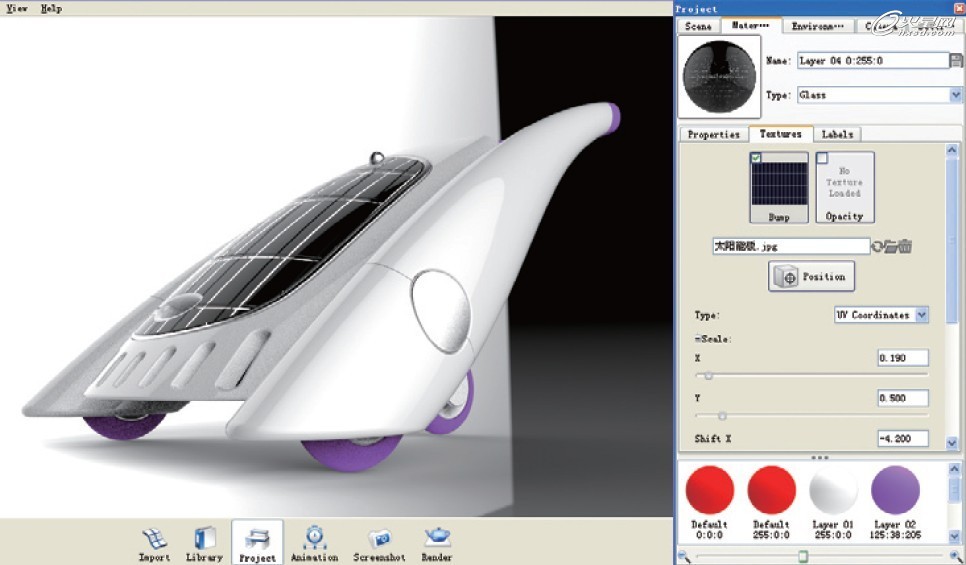The image size is (966, 565).
Task: Open the material Type Glass dropdown
Action: [955, 95]
